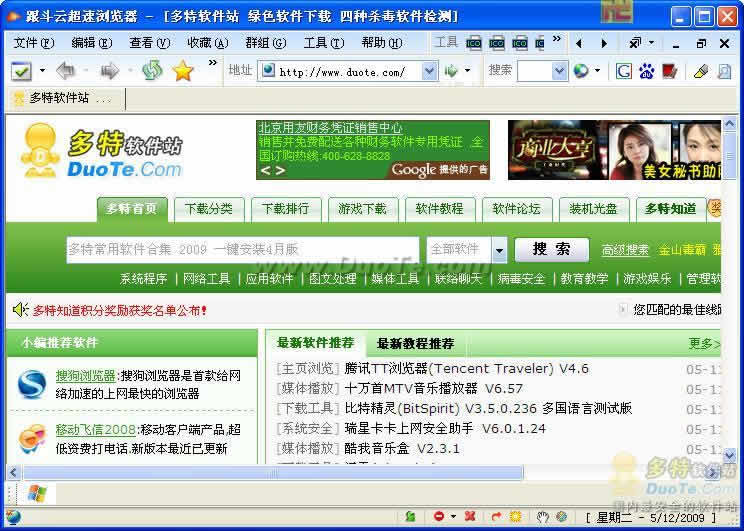Open the search box dropdown
Image resolution: width=744 pixels, height=531 pixels.
pos(559,71)
